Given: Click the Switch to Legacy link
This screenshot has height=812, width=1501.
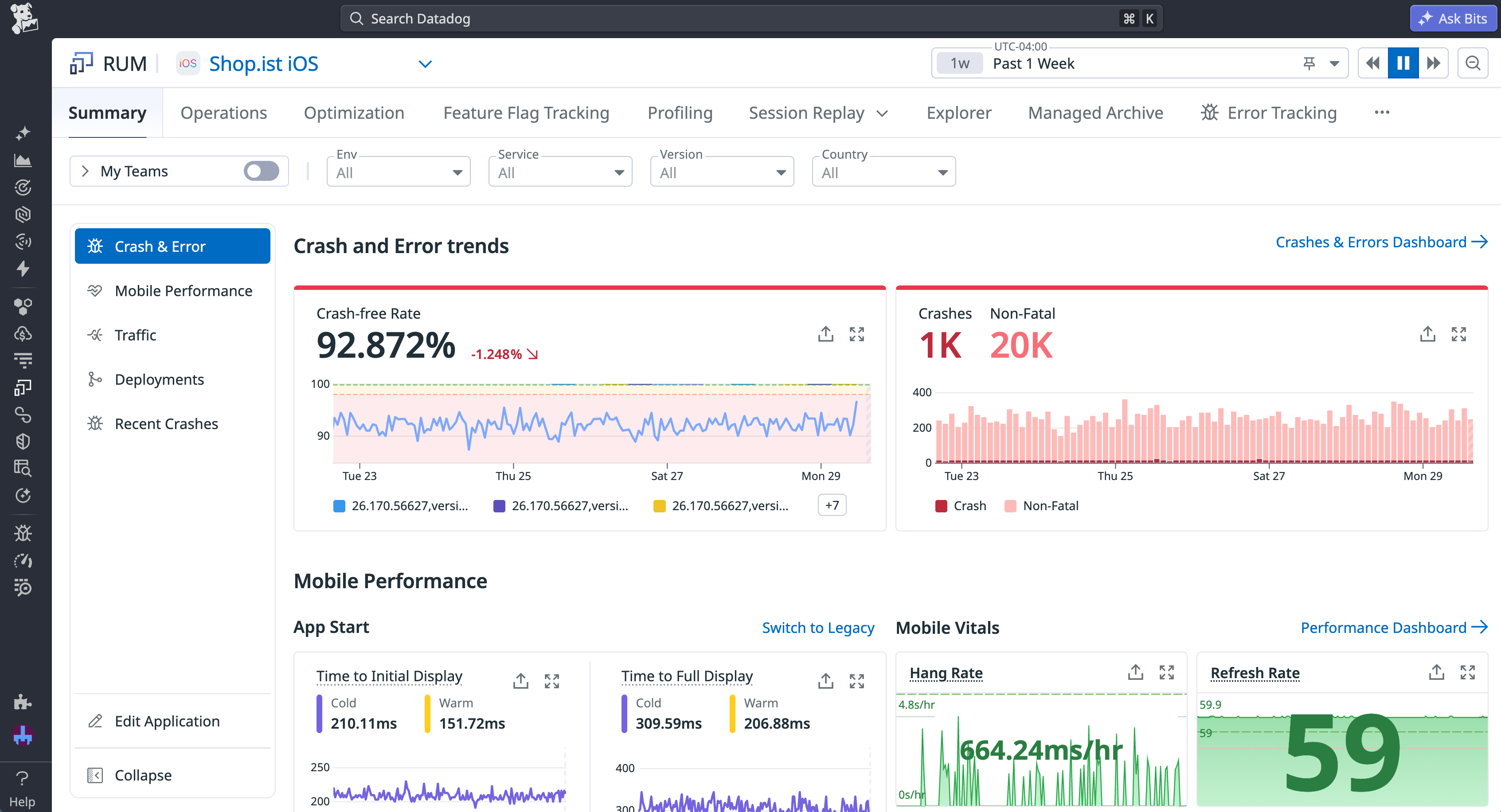Looking at the screenshot, I should point(818,627).
